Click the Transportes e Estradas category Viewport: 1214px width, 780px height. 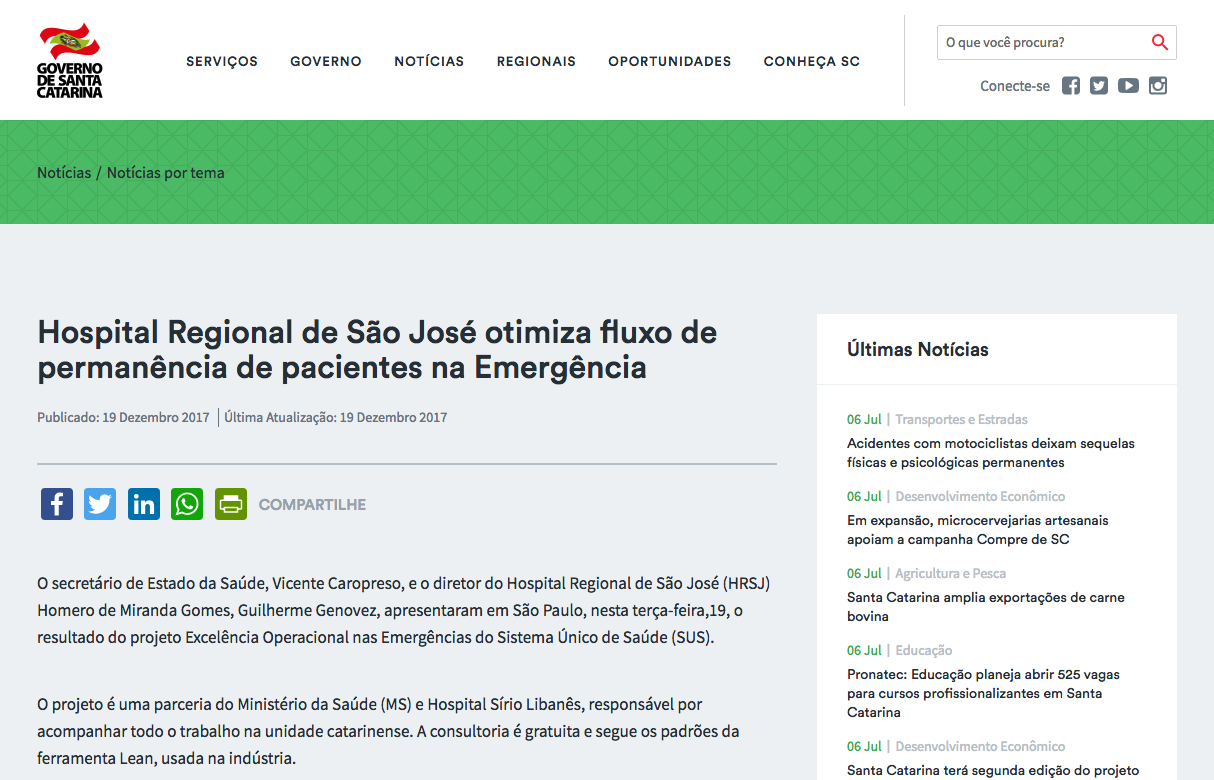961,420
